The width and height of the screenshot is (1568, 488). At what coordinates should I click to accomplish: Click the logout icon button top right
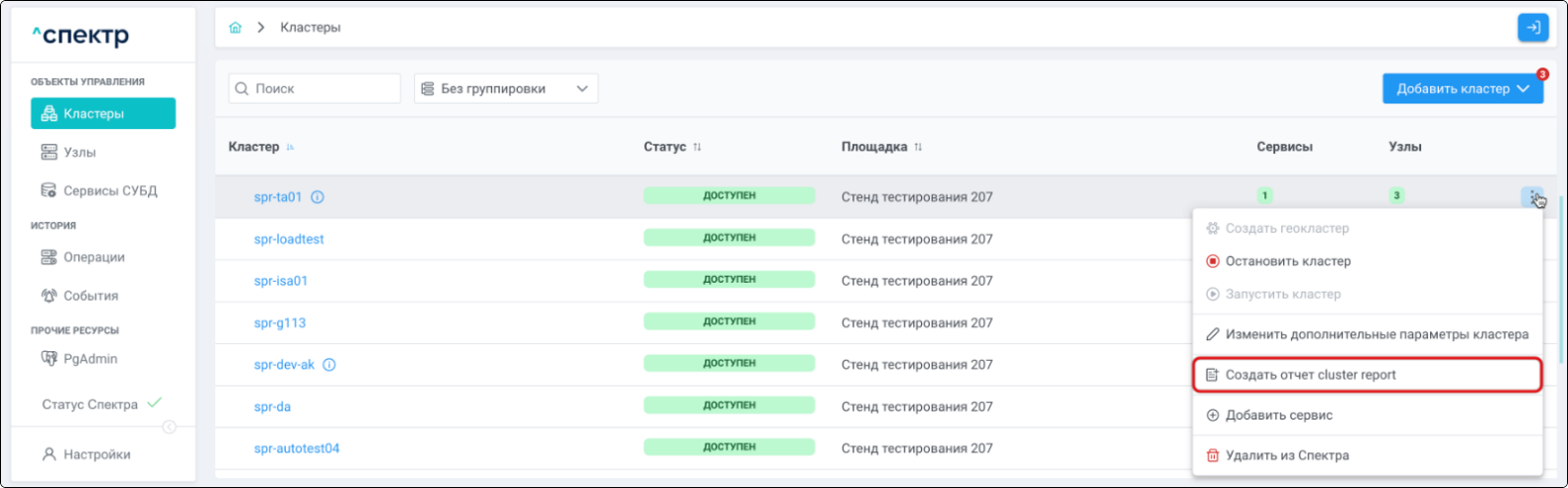1532,28
